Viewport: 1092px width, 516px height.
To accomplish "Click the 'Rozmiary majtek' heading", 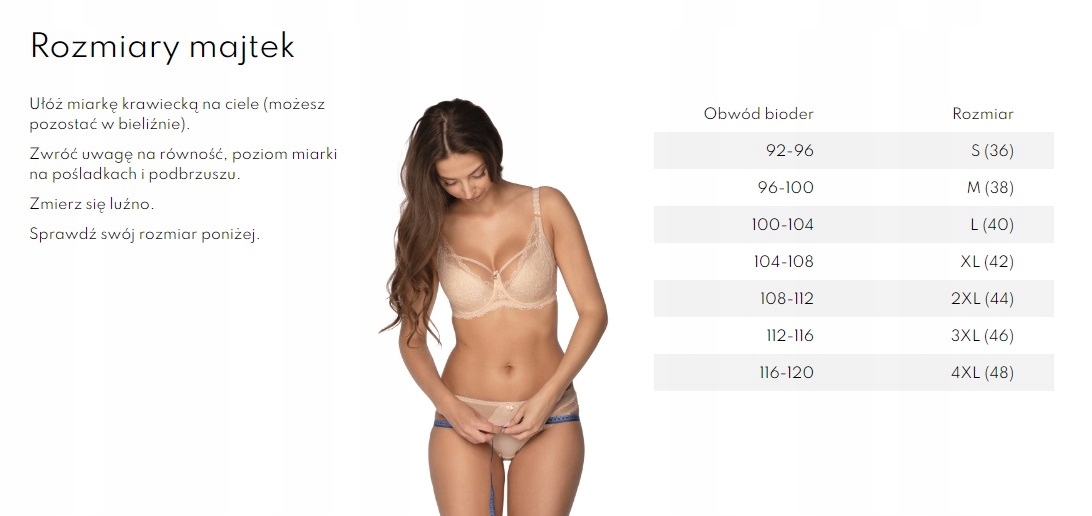I will [x=162, y=47].
